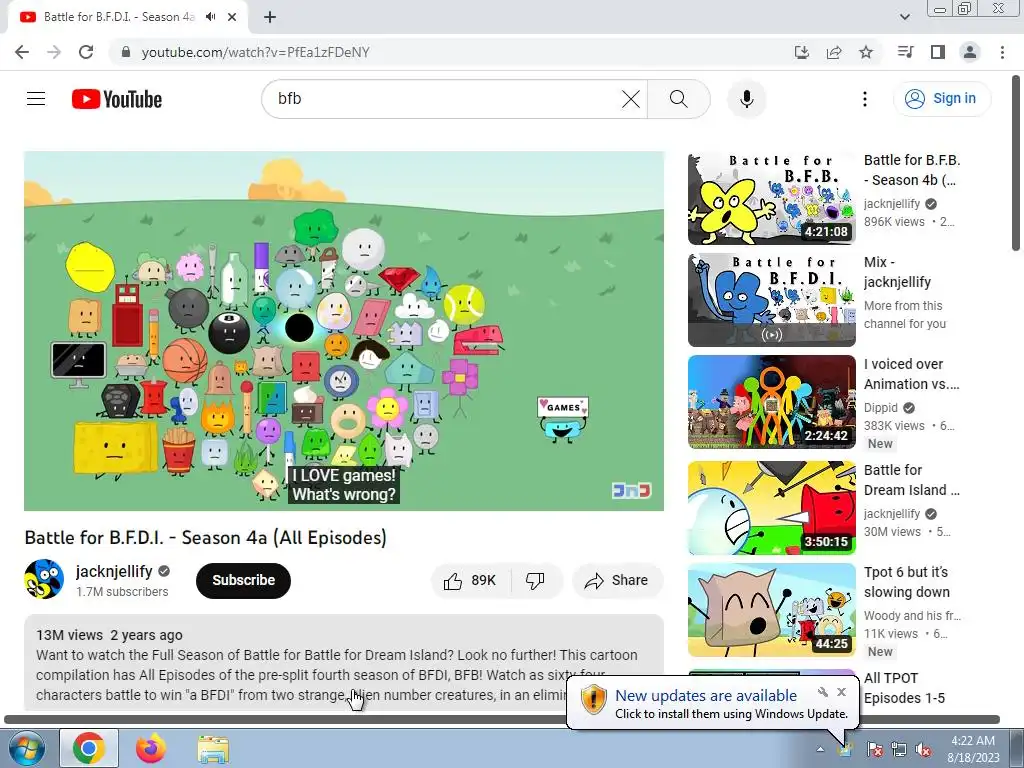Show hidden tray icons arrow

point(820,749)
